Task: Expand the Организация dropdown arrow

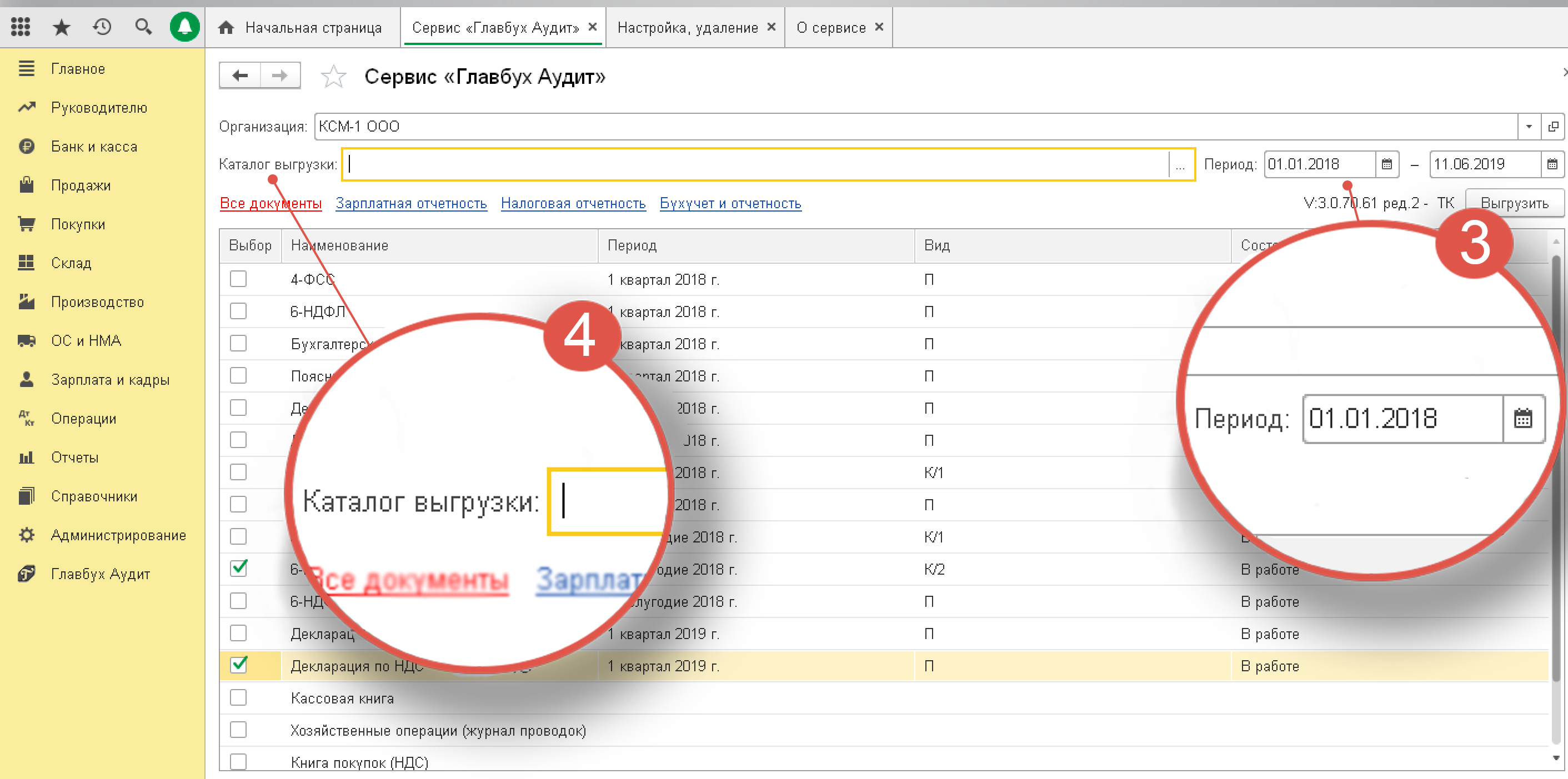Action: (x=1529, y=127)
